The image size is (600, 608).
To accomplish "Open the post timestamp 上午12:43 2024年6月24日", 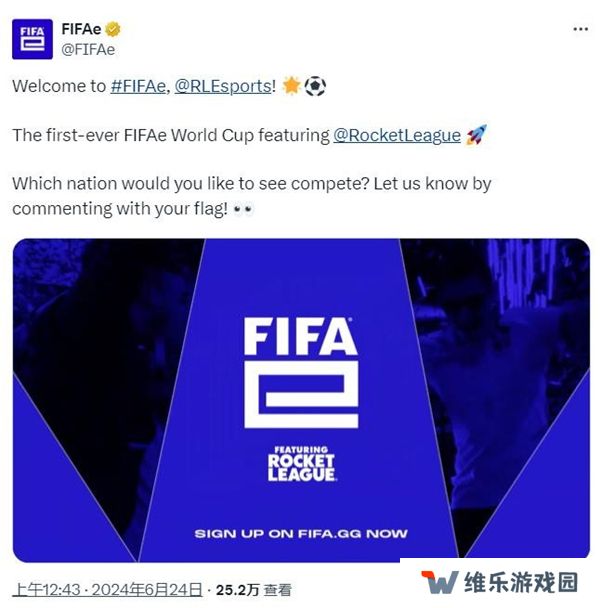I will click(107, 590).
